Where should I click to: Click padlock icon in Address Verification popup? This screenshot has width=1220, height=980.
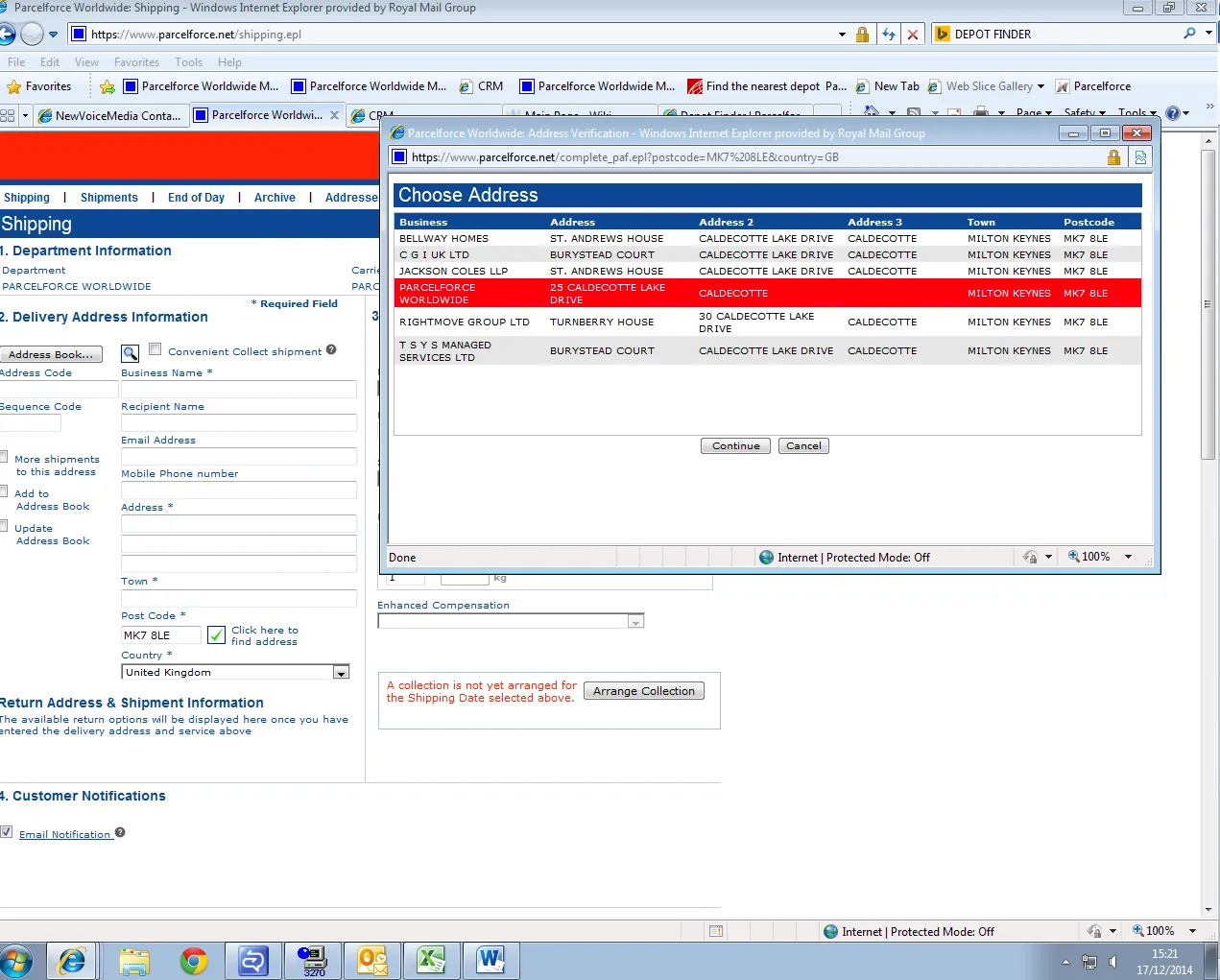click(x=1113, y=157)
